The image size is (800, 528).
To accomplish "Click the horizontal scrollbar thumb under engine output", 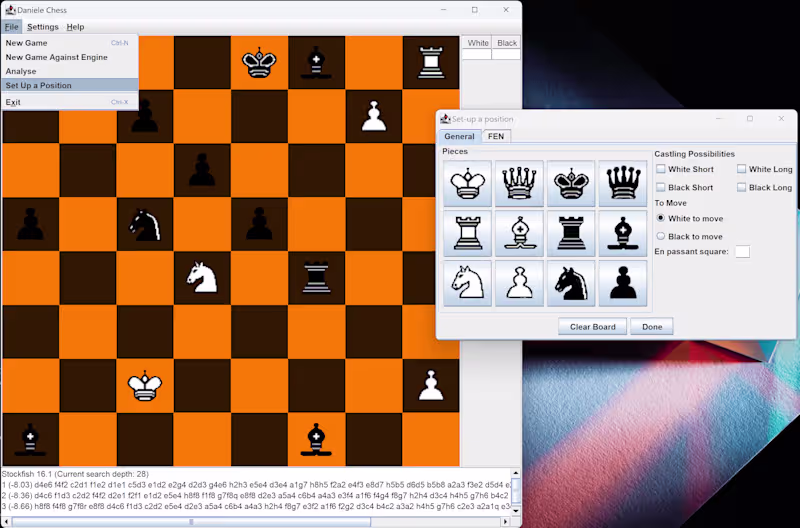I will pyautogui.click(x=192, y=521).
